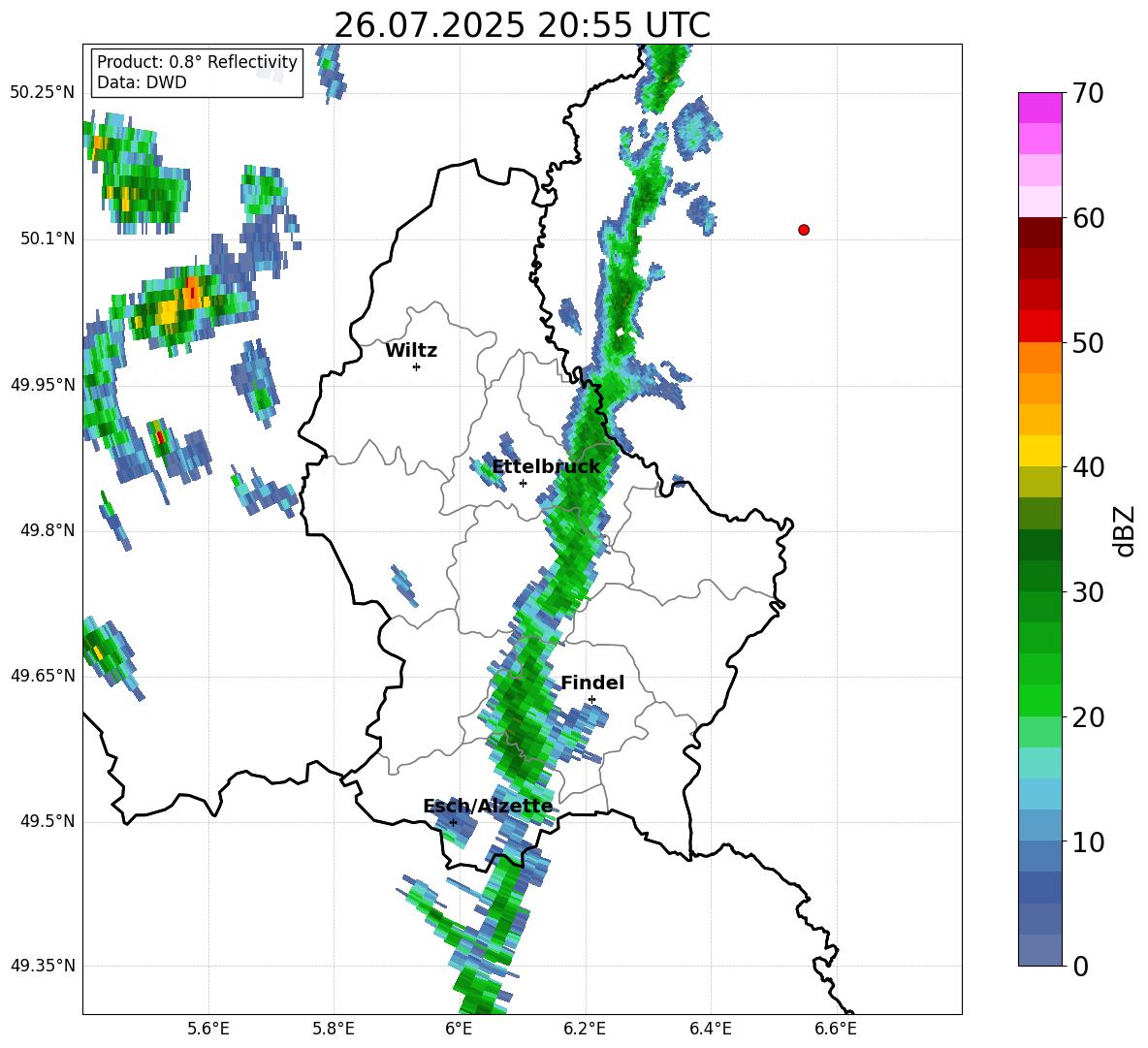The image size is (1148, 1048).
Task: Click the 49.95°N latitude tick label
Action: point(43,385)
